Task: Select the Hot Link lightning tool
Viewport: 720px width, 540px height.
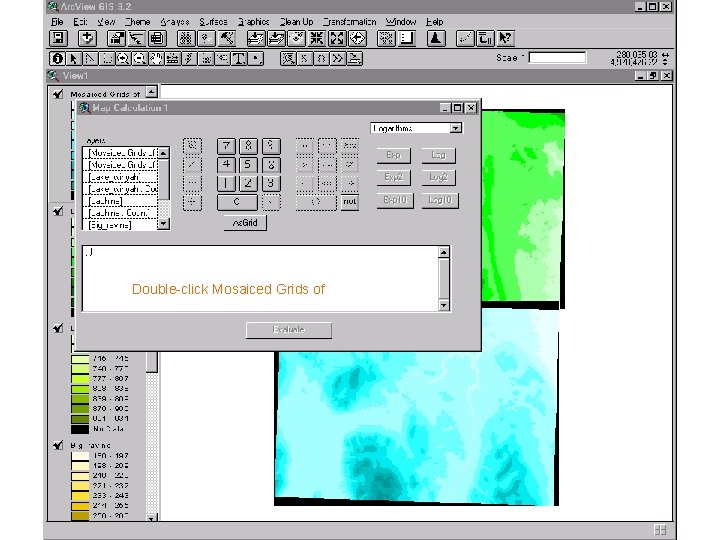Action: (x=189, y=59)
